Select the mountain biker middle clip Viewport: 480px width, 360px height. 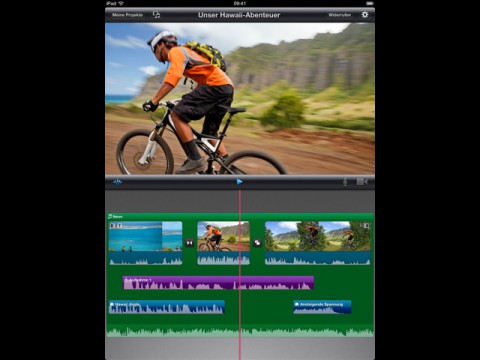pyautogui.click(x=223, y=243)
